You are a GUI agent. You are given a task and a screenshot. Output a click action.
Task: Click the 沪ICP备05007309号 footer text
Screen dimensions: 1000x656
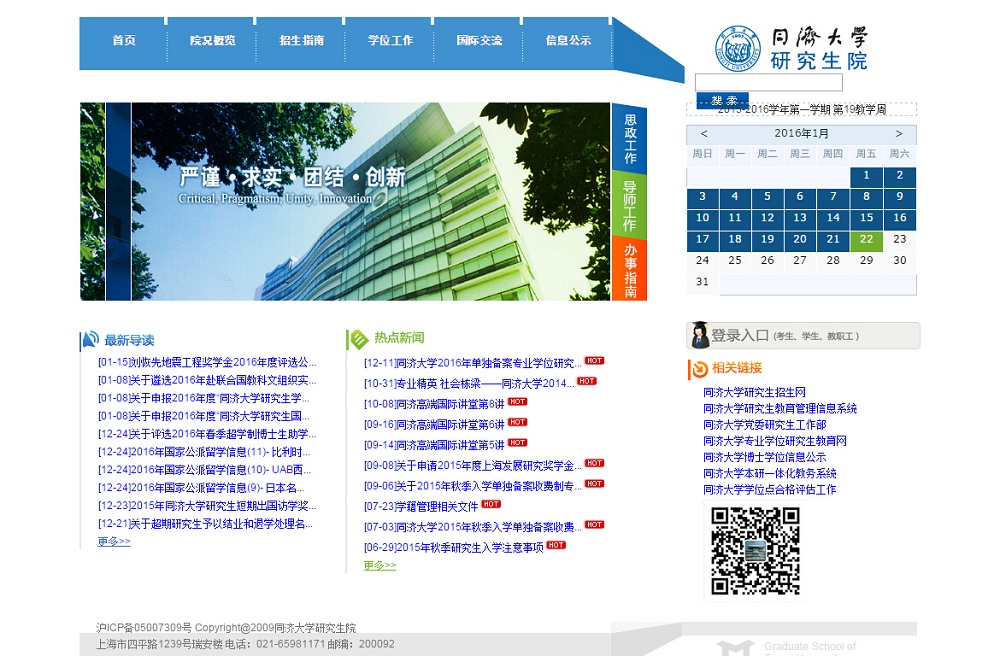[144, 628]
